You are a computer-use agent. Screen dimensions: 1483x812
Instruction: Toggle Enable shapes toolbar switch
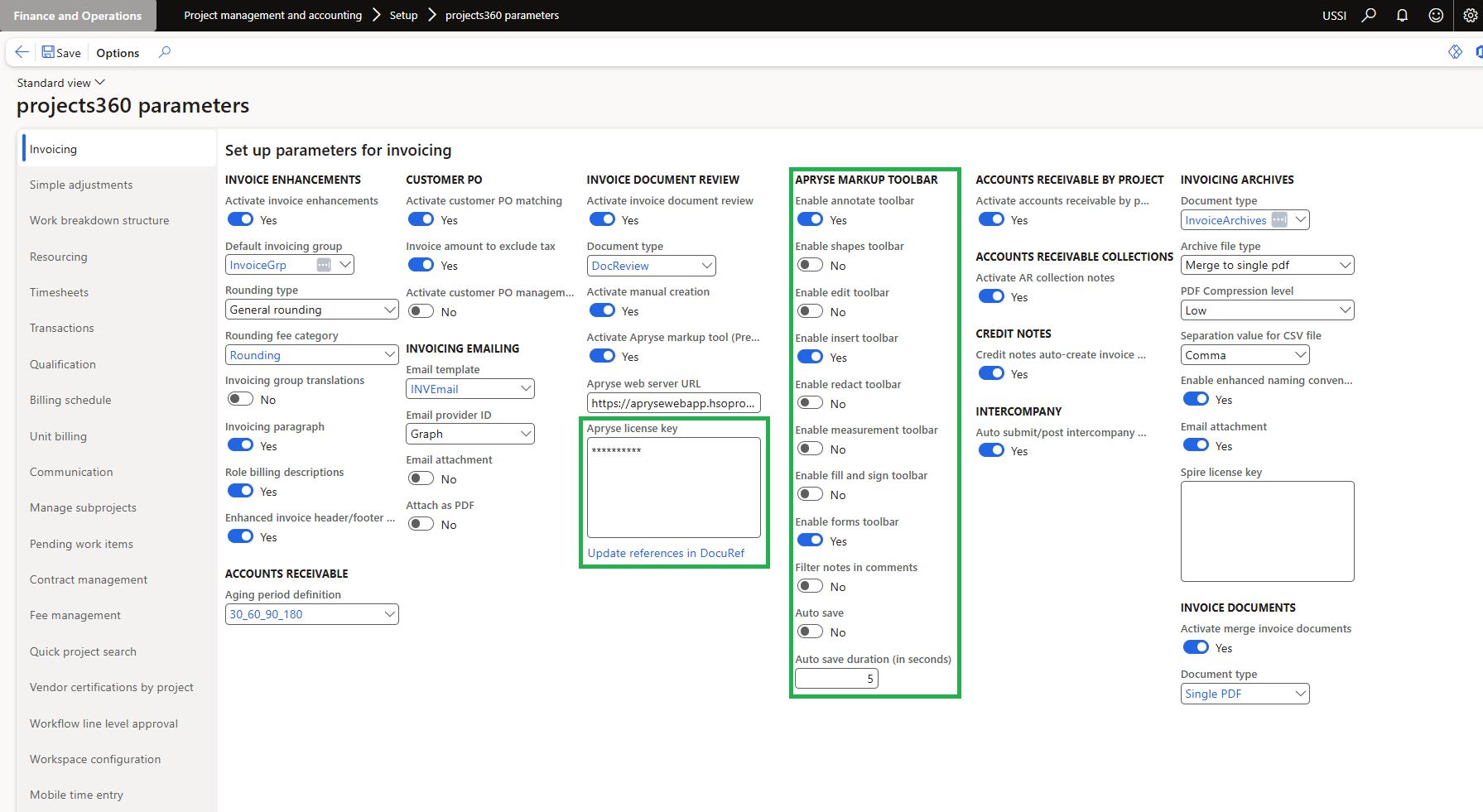click(x=810, y=265)
